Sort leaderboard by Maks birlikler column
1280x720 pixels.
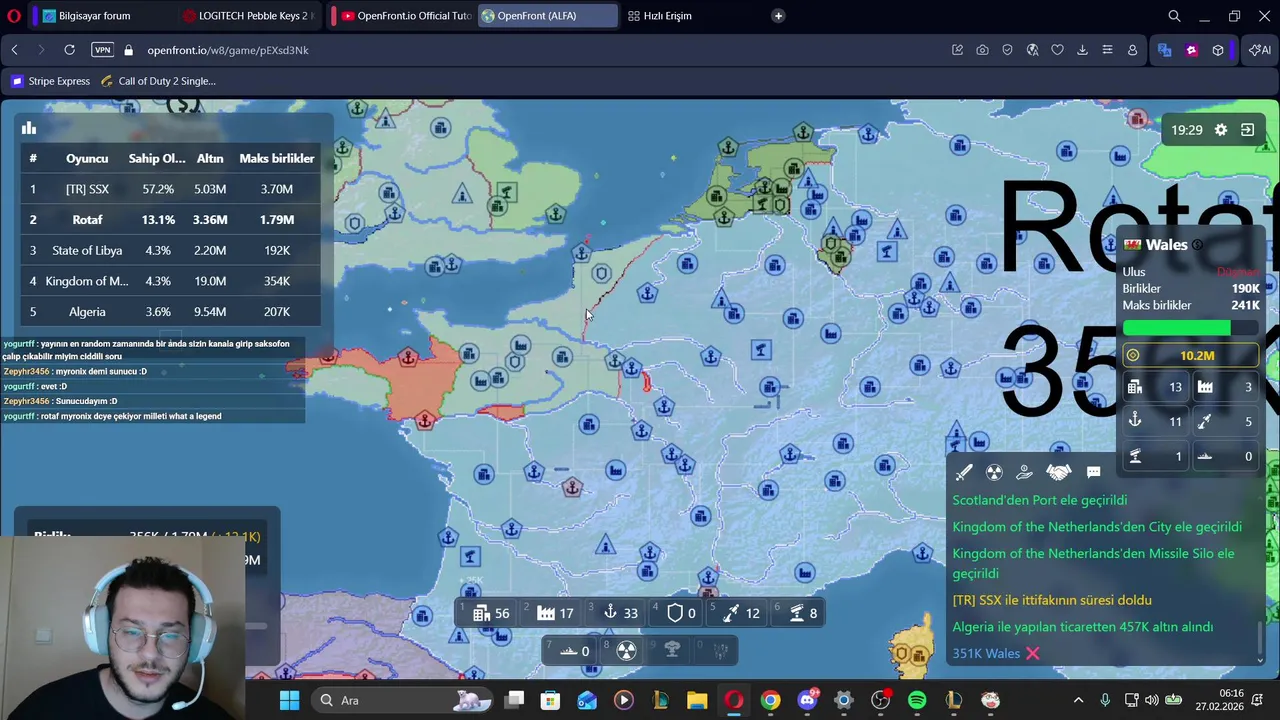tap(277, 158)
